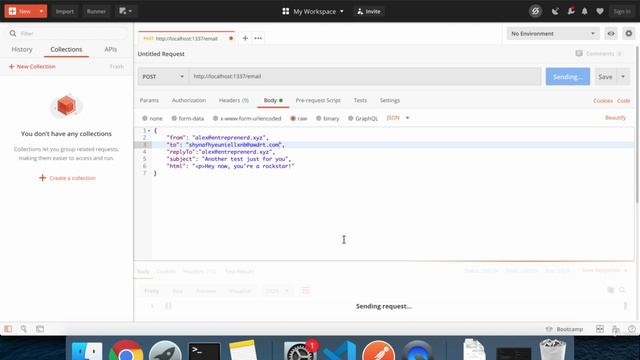
Task: Click the search icon in sidebar filter
Action: pyautogui.click(x=13, y=33)
